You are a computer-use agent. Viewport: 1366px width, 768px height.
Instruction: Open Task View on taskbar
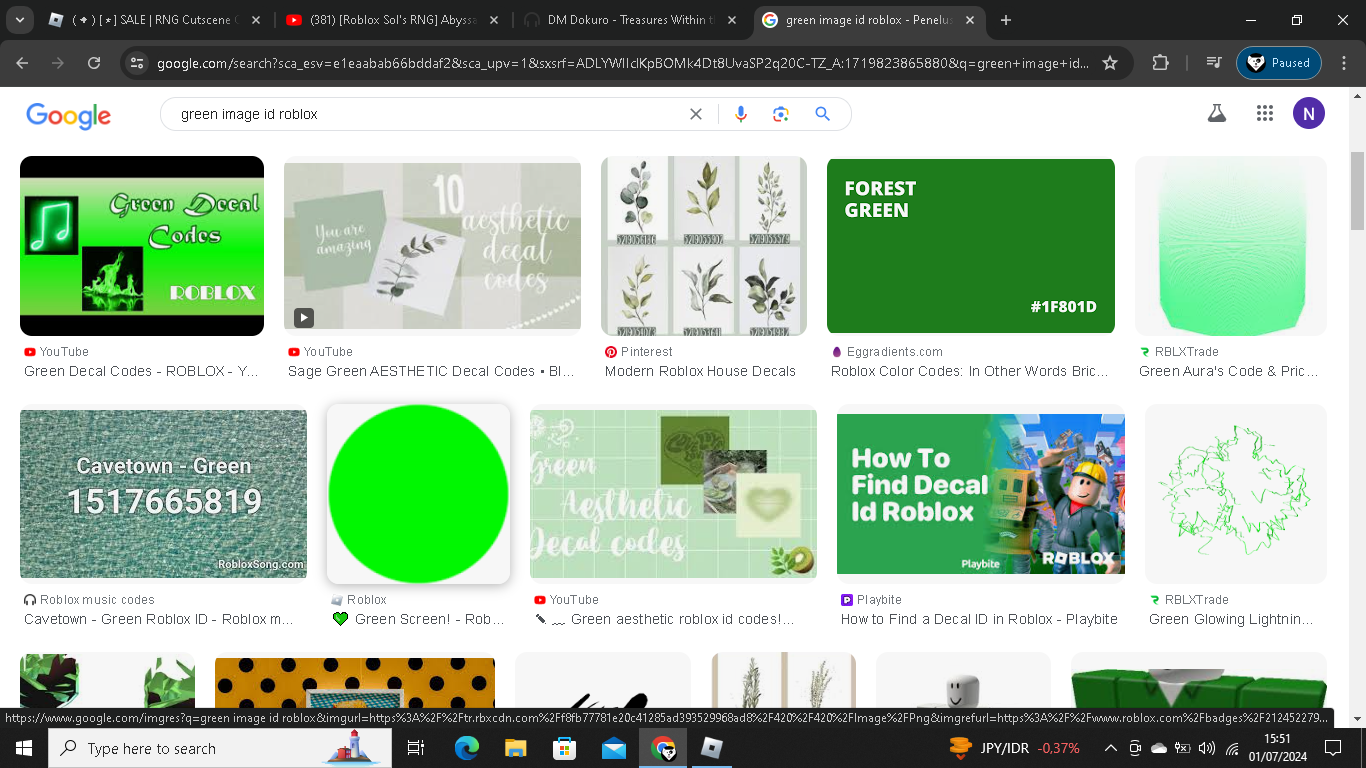coord(416,748)
